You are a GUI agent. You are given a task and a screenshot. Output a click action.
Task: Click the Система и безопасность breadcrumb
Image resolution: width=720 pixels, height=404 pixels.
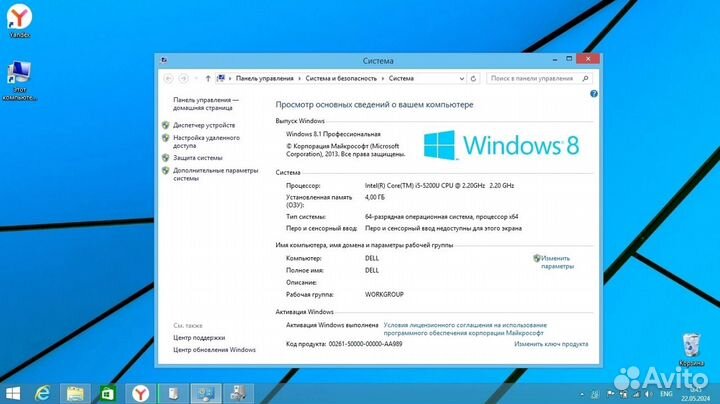[x=341, y=79]
